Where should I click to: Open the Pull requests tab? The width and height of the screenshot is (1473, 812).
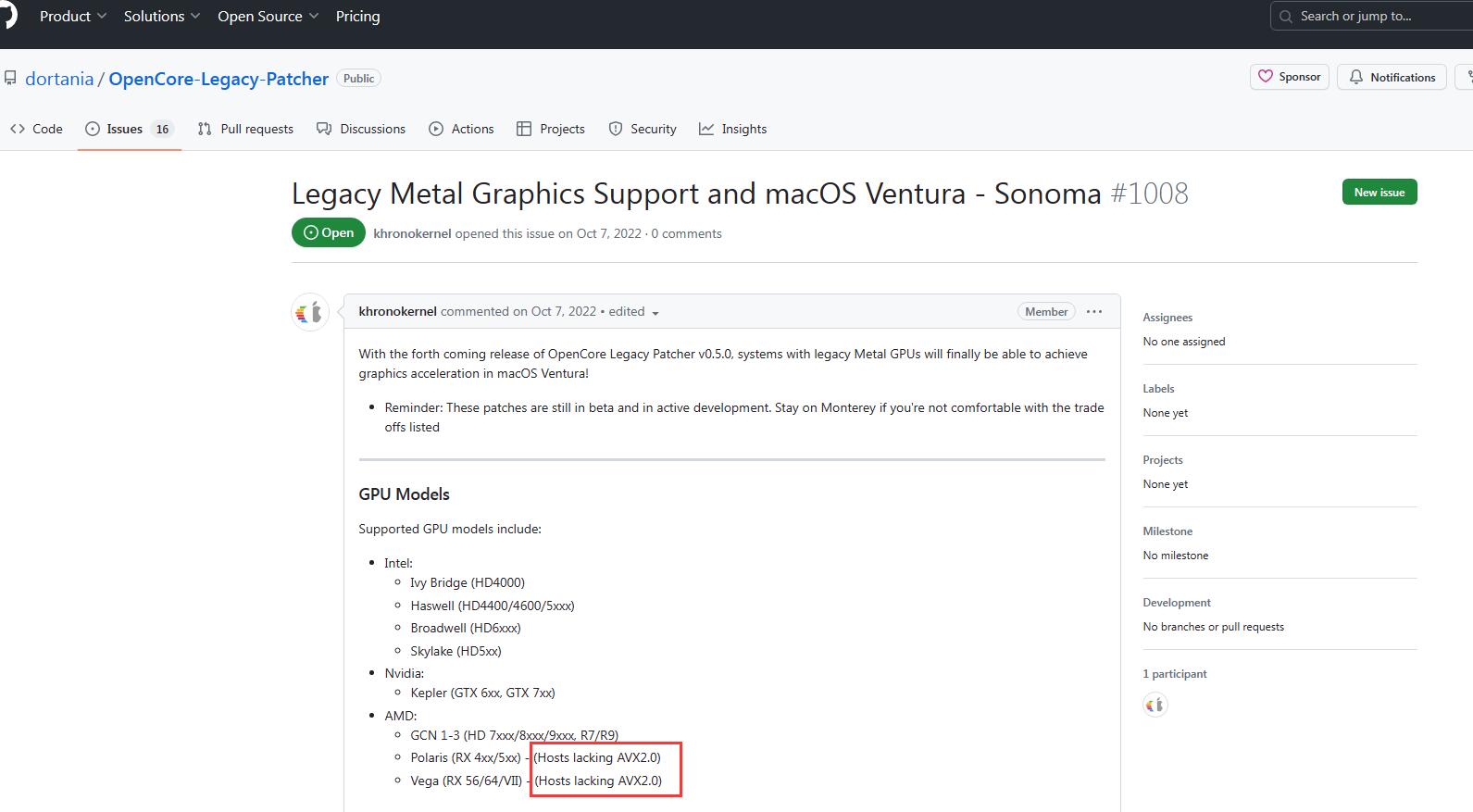[245, 129]
